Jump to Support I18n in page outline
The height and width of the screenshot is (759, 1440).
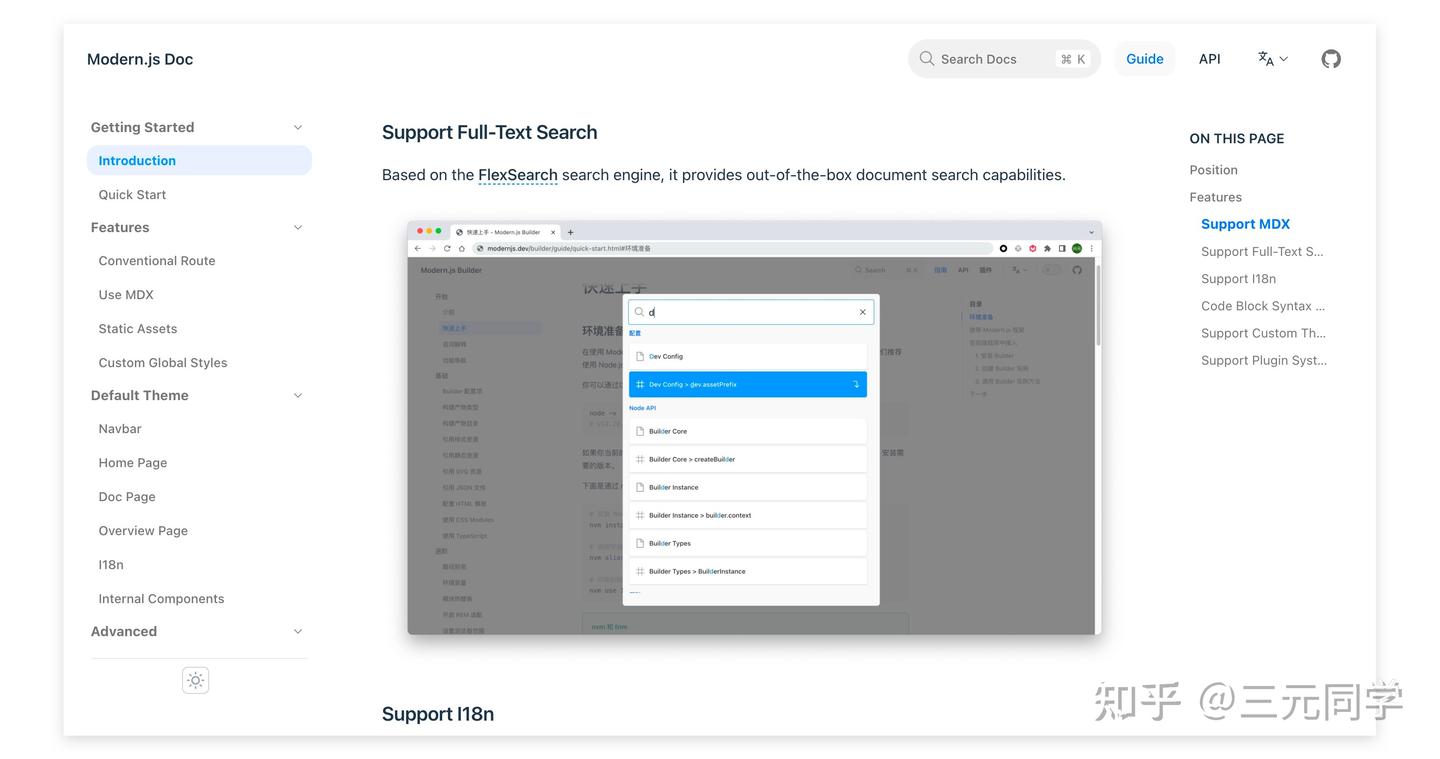[x=1238, y=279]
